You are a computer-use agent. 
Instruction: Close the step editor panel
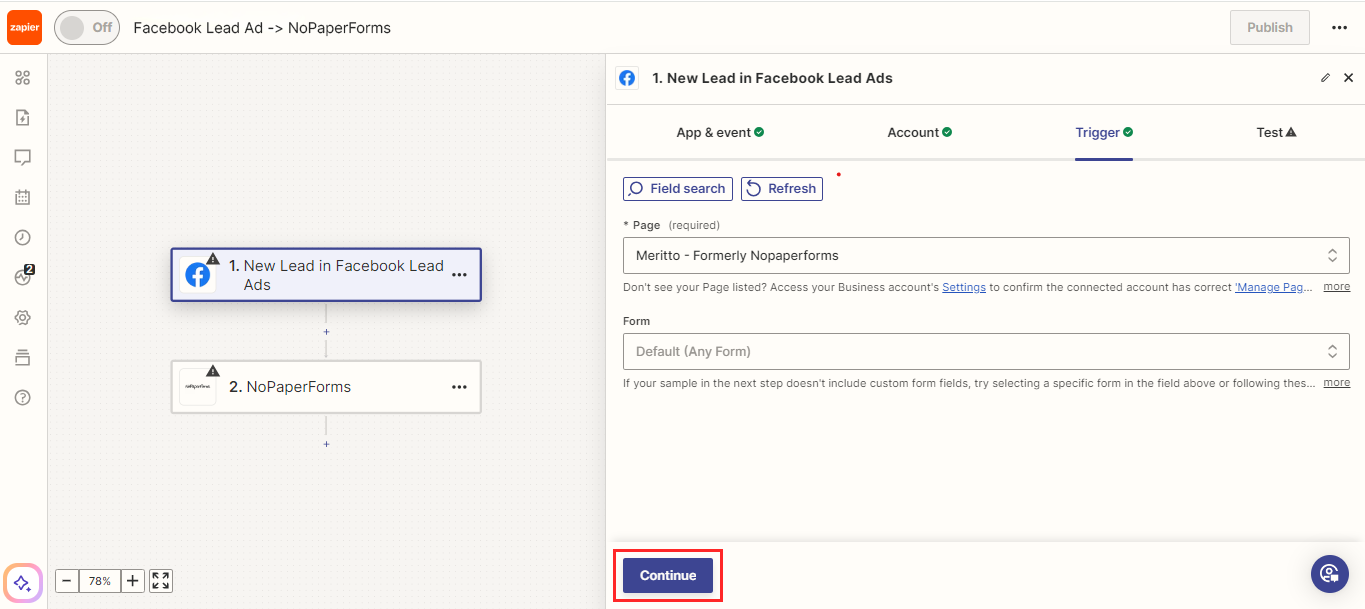(1348, 78)
